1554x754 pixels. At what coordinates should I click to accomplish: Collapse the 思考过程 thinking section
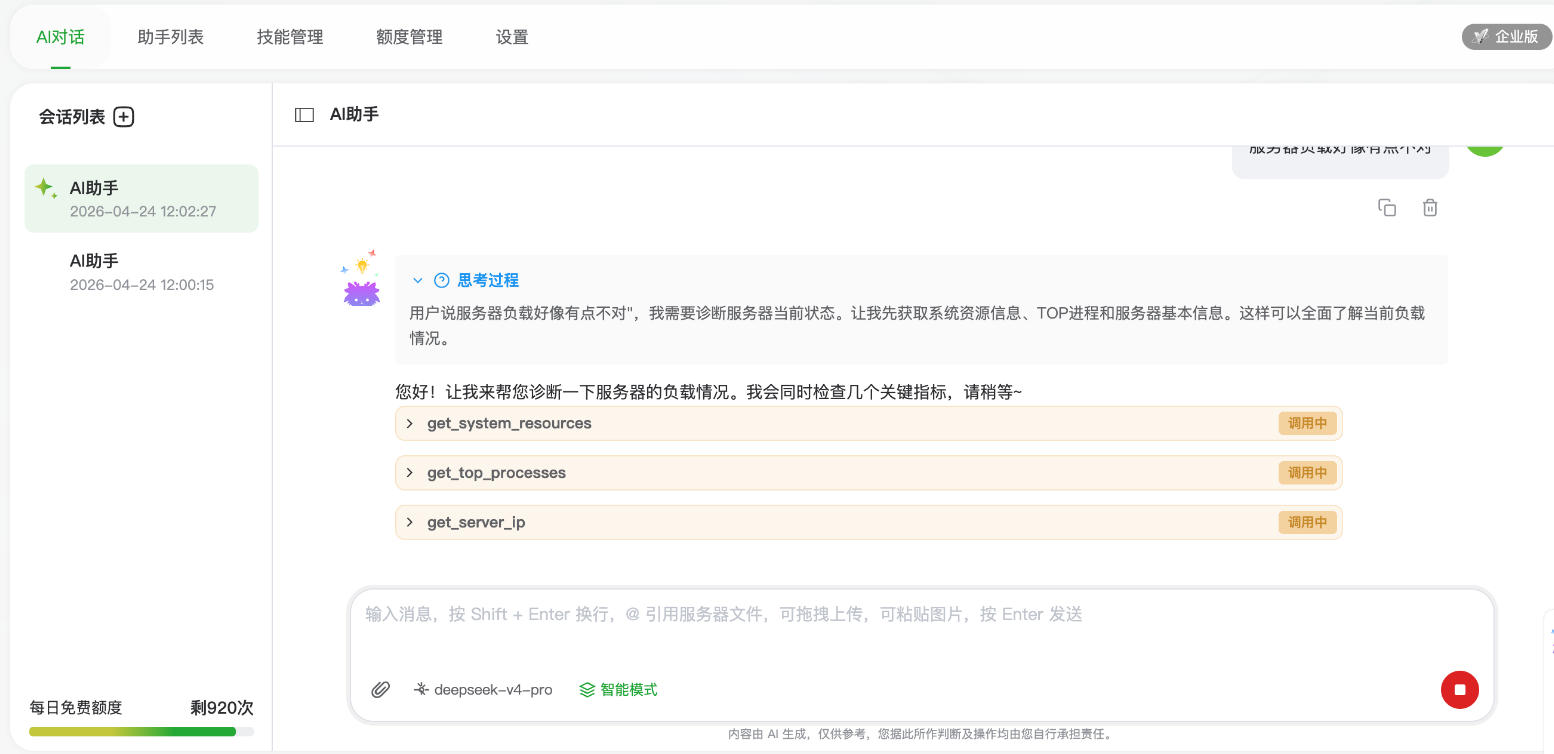pos(418,281)
